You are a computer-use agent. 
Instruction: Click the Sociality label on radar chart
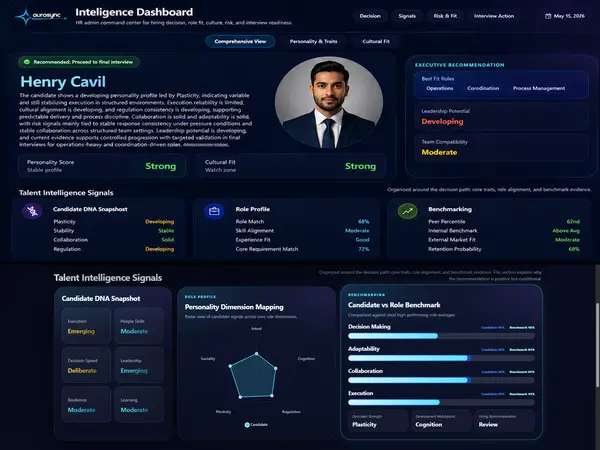coord(208,359)
